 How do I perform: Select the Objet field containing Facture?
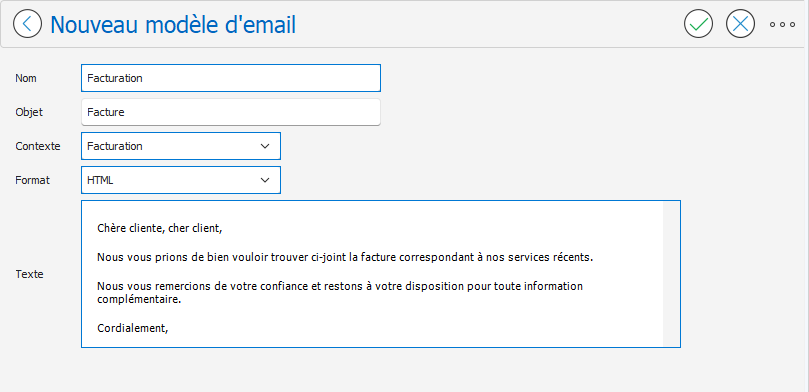coord(231,112)
